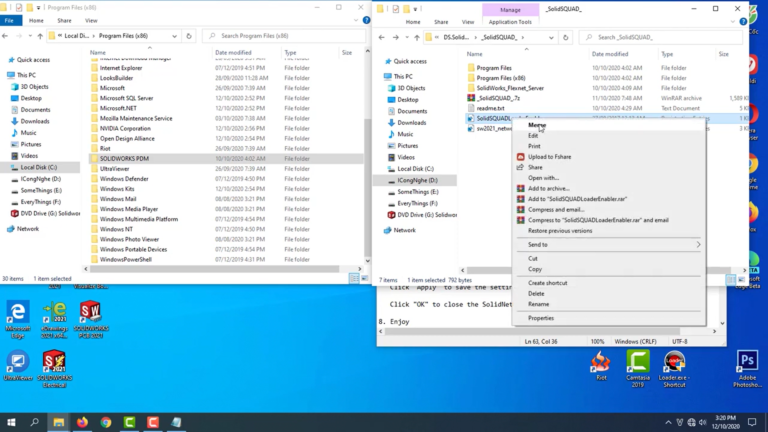Open action center notification icon
The width and height of the screenshot is (768, 432).
point(752,422)
